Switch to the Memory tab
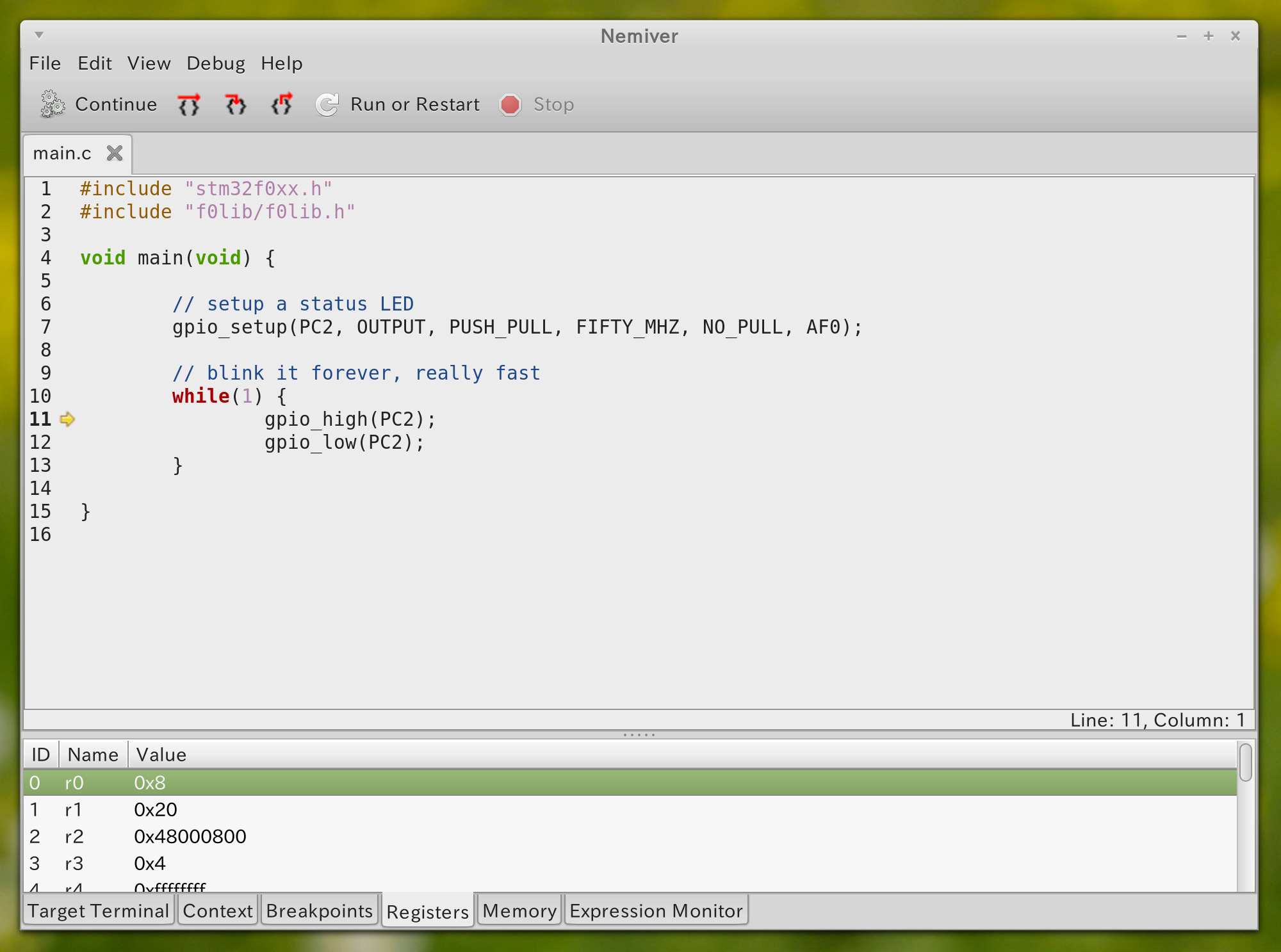 pos(519,911)
